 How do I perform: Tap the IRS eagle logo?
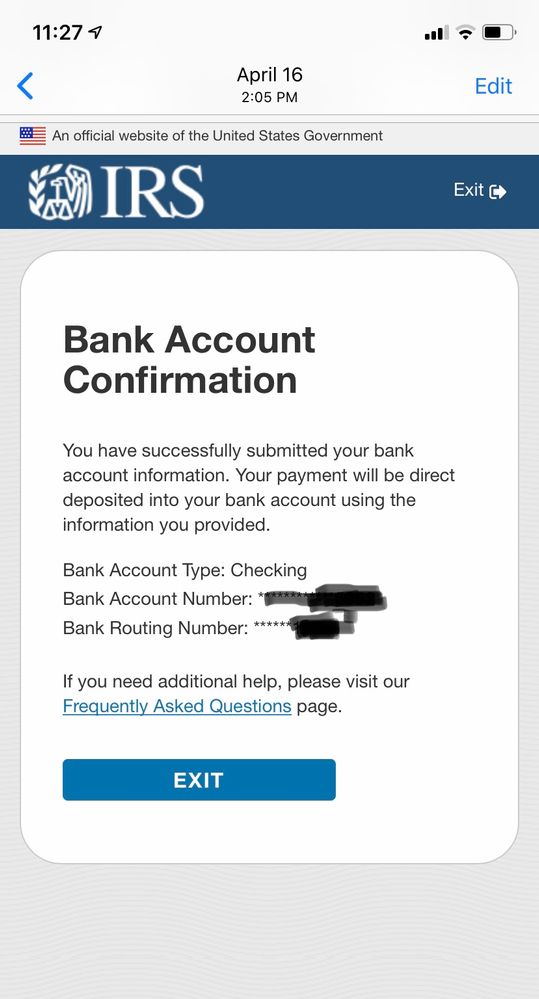61,192
